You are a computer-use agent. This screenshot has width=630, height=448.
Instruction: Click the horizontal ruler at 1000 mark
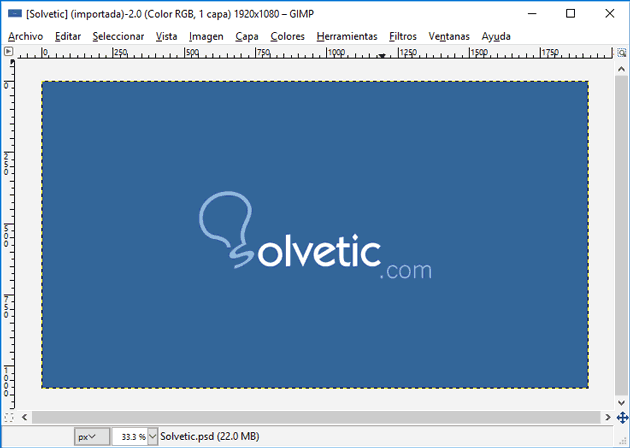(x=336, y=53)
